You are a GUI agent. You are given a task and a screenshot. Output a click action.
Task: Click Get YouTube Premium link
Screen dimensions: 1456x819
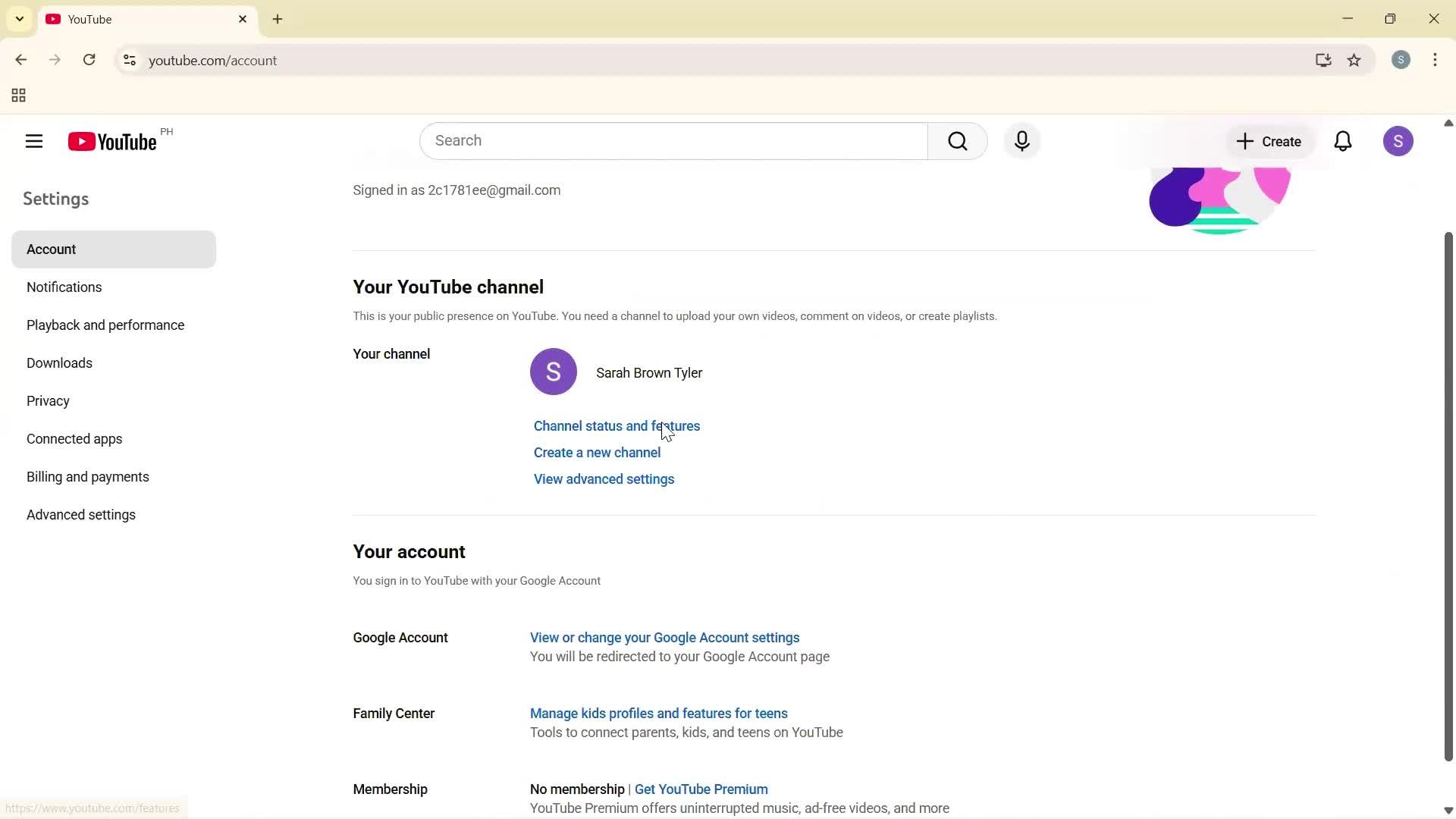coord(700,789)
